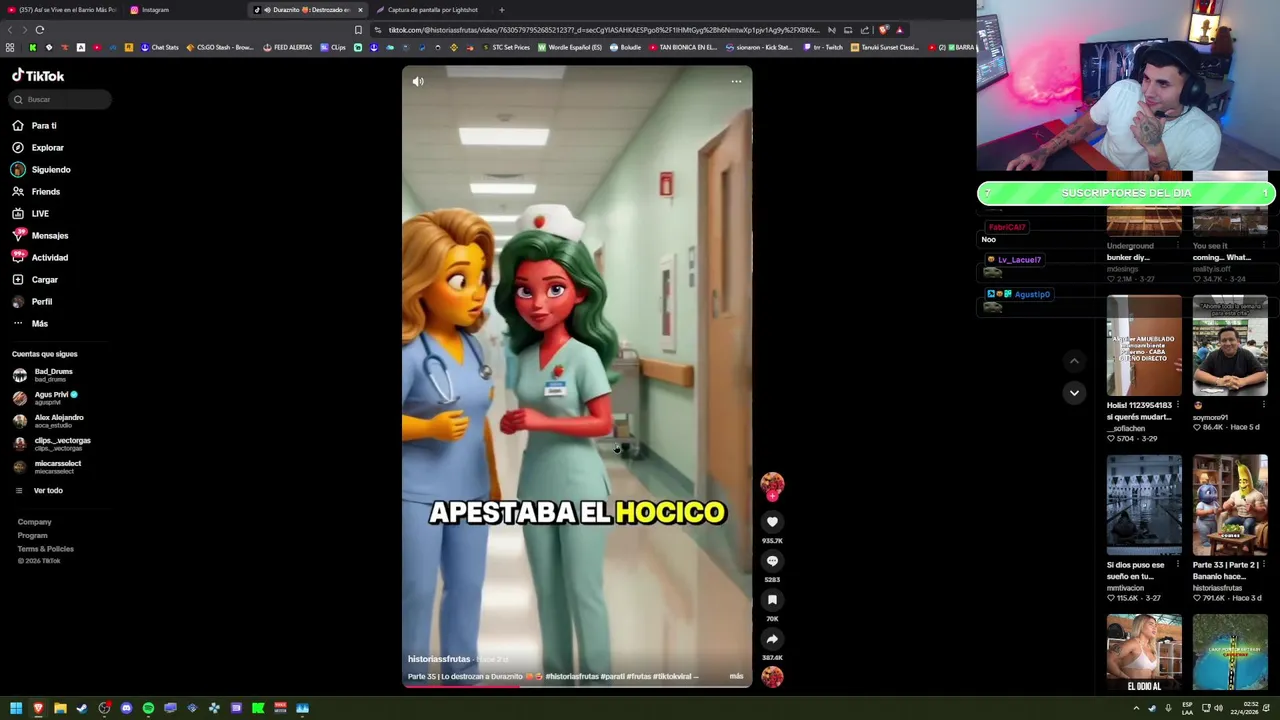The image size is (1280, 720).
Task: Open the Wordle Español bookmark
Action: [572, 48]
